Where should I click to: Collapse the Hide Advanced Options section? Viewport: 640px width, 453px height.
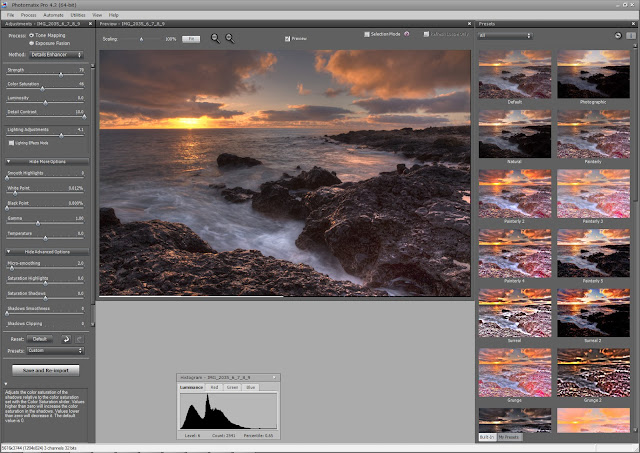point(45,251)
